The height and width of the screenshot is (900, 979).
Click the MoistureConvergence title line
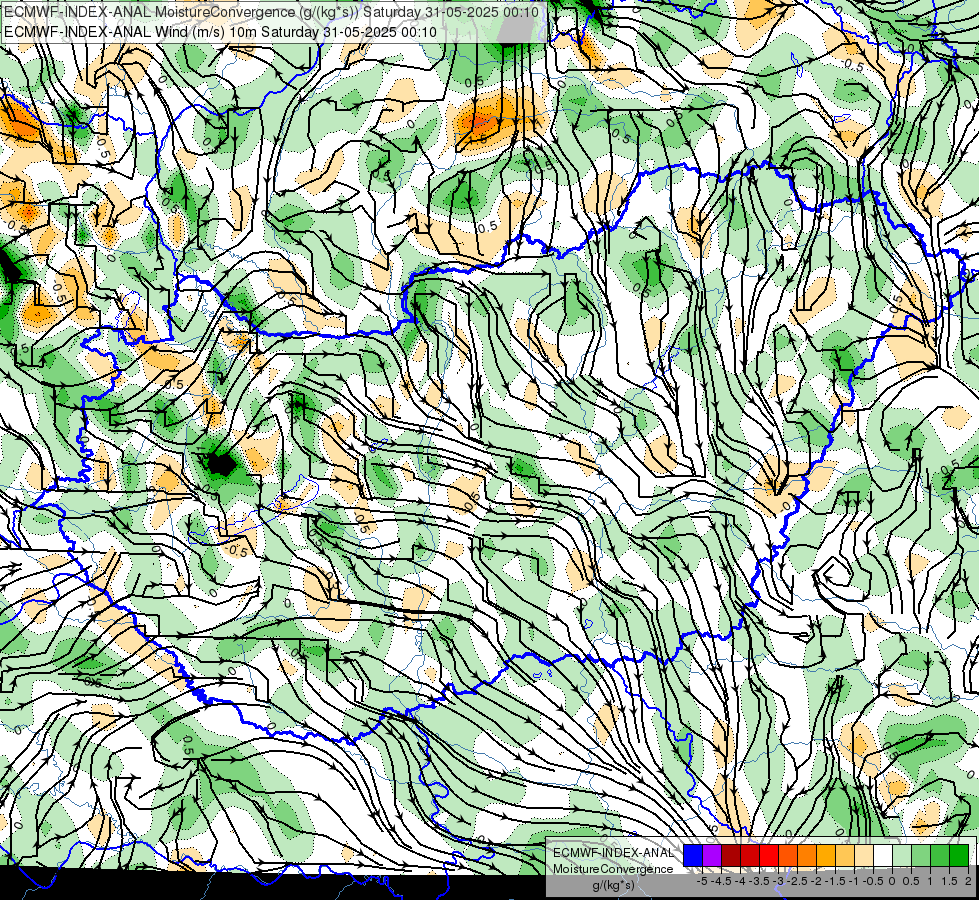coord(271,12)
